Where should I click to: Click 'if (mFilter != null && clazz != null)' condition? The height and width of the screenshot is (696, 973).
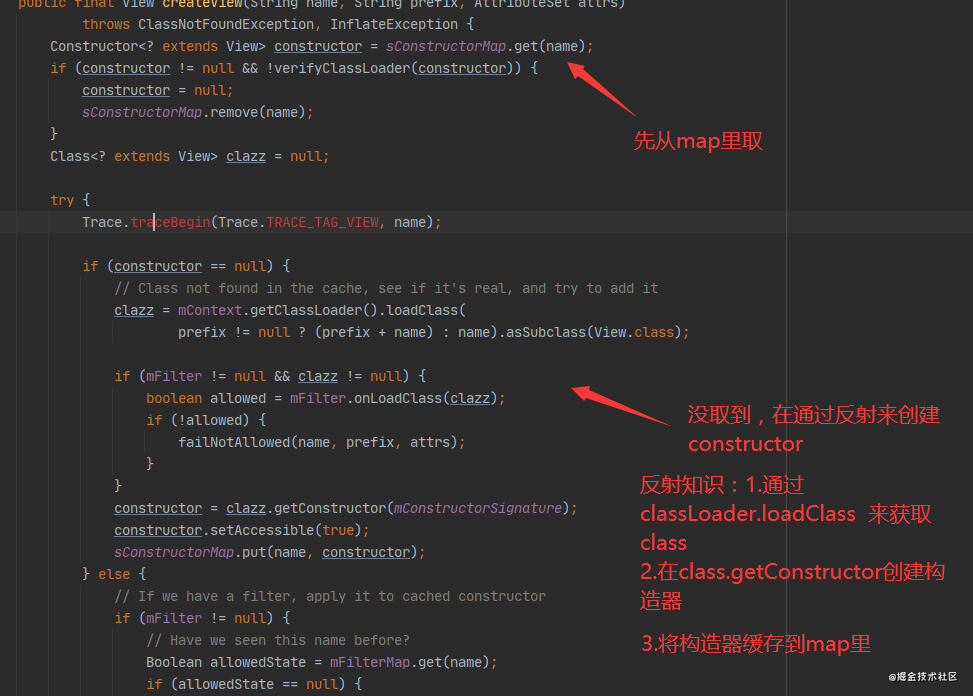pos(270,377)
